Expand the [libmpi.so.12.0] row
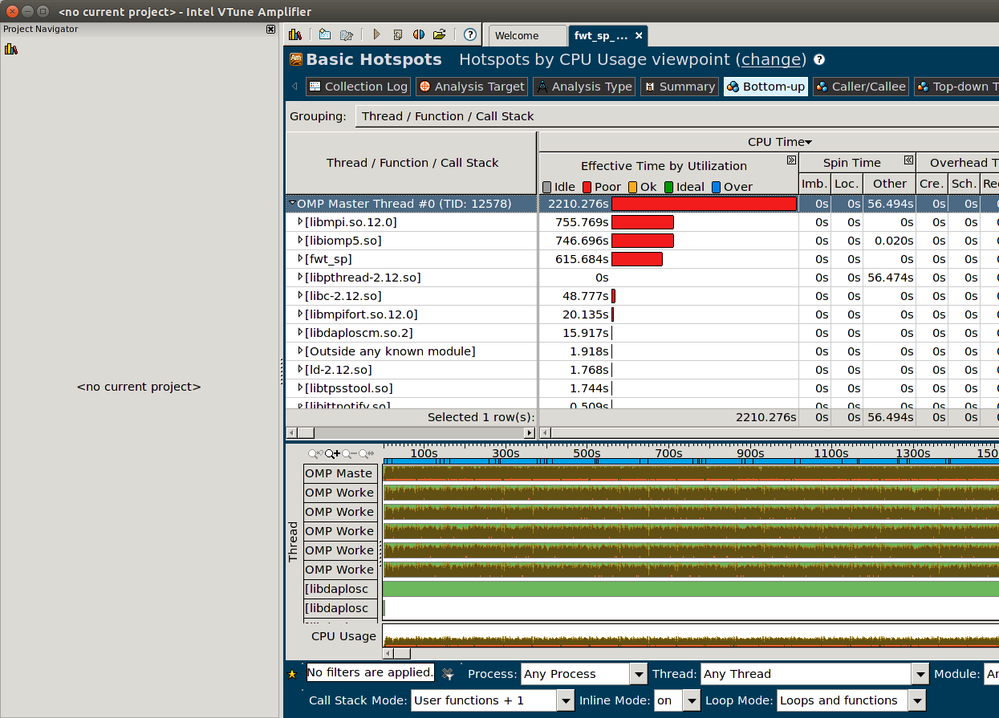Image resolution: width=999 pixels, height=718 pixels. (x=300, y=222)
